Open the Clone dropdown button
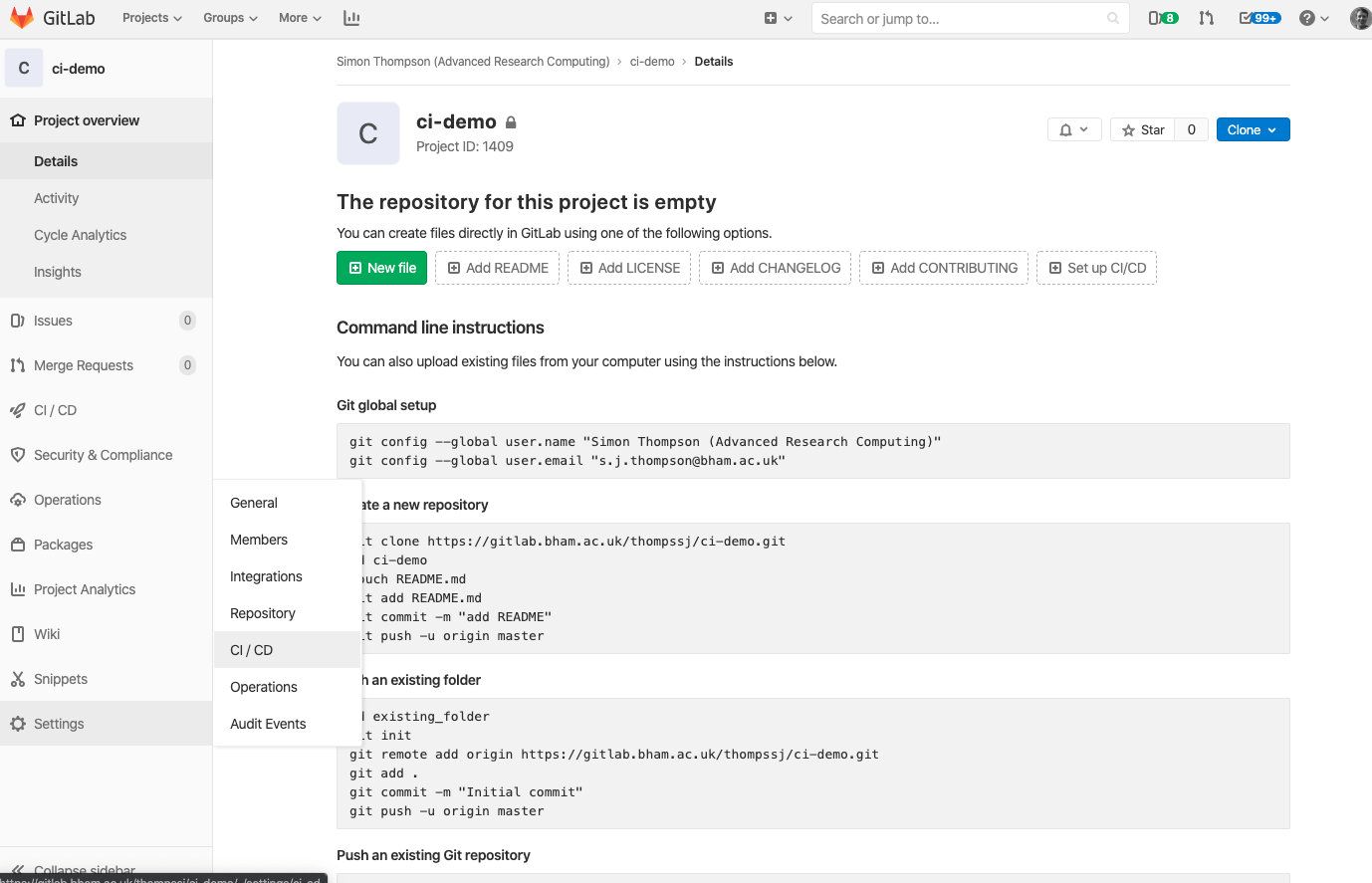 coord(1253,129)
